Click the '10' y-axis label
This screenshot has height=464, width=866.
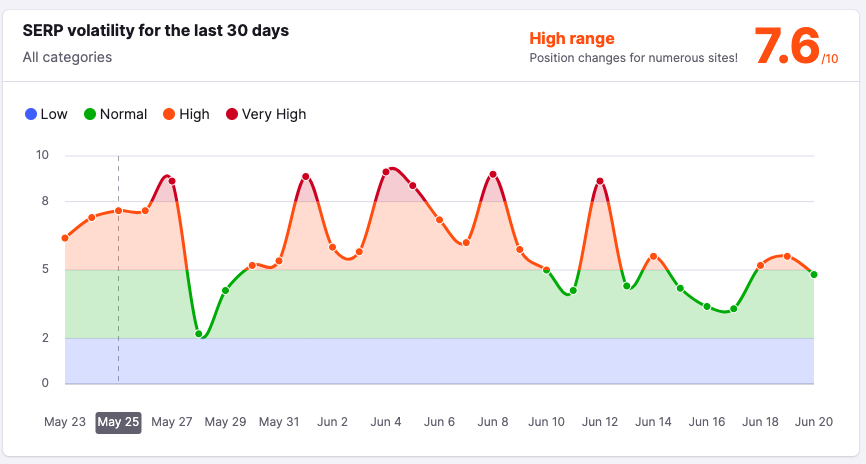[x=43, y=155]
